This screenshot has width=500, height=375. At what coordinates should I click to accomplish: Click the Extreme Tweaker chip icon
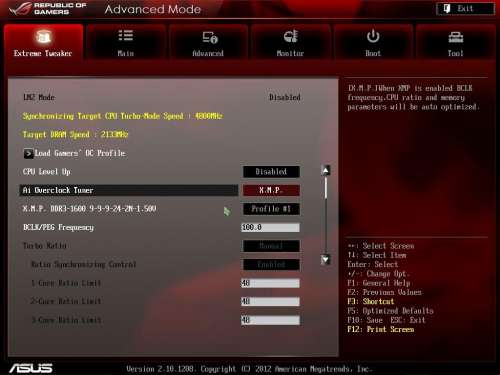pyautogui.click(x=43, y=37)
